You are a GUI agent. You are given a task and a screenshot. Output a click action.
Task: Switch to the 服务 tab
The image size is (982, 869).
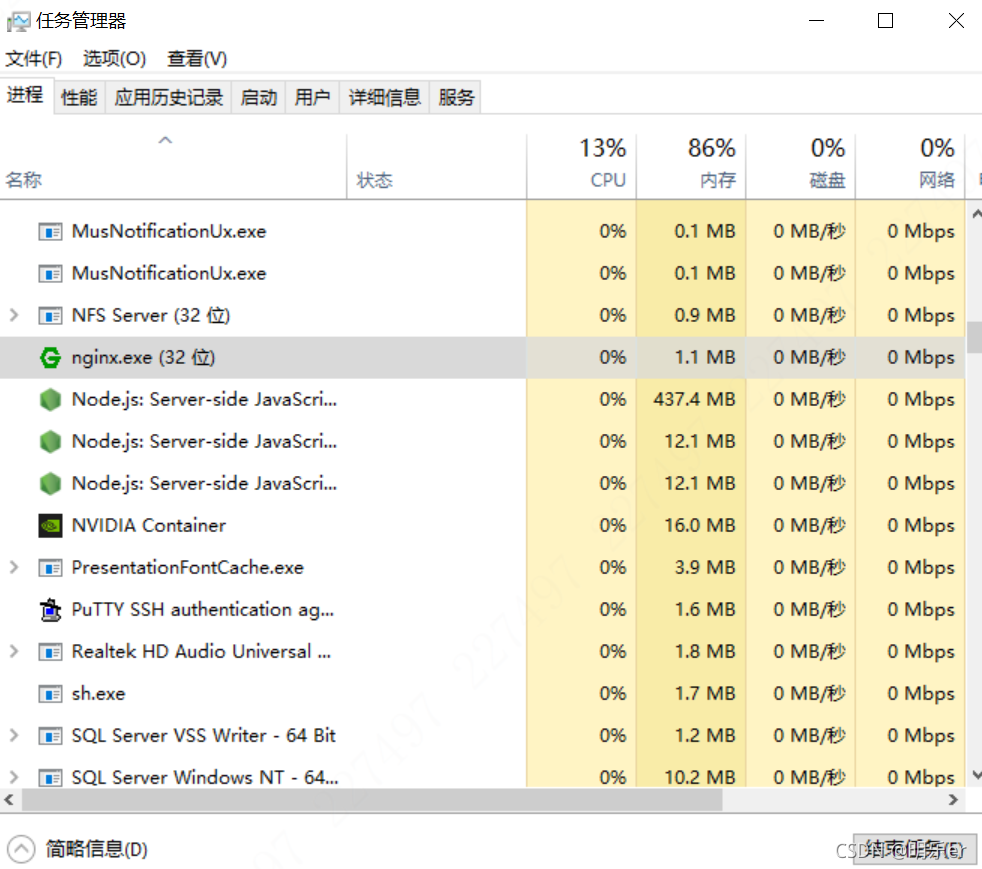[x=456, y=98]
